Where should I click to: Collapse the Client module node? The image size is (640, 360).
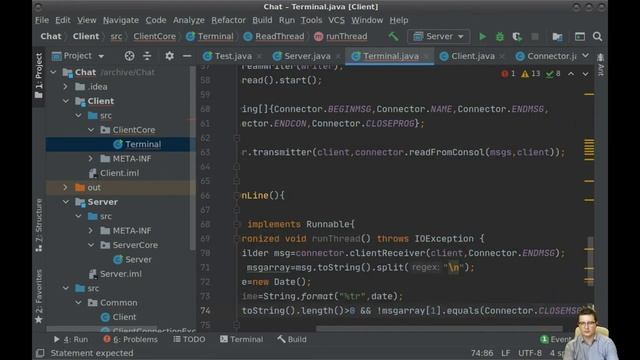point(66,101)
